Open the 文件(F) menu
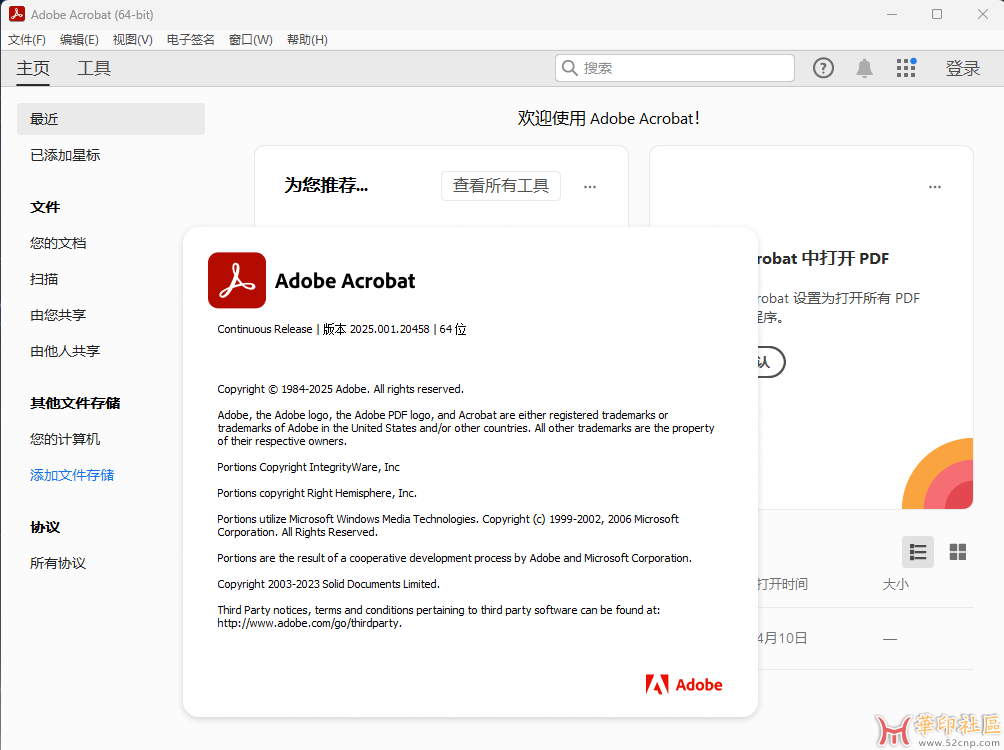1004x750 pixels. (27, 40)
